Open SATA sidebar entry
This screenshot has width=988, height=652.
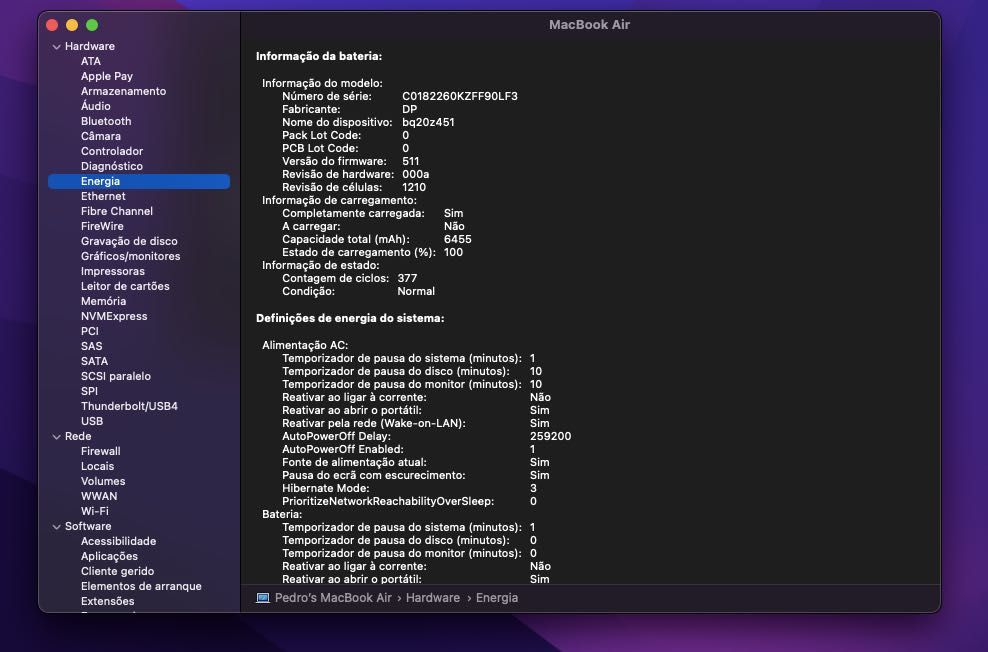[x=95, y=362]
